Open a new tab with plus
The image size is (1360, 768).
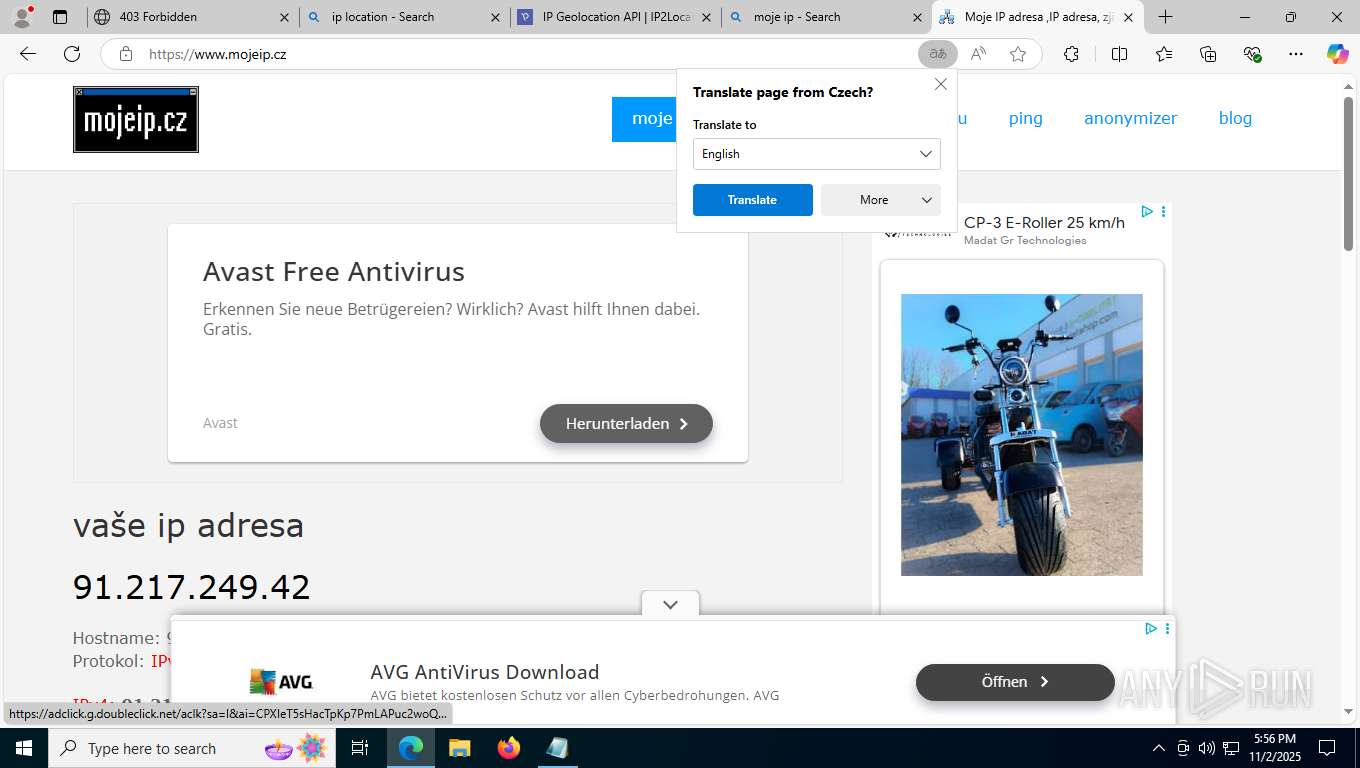[1165, 17]
